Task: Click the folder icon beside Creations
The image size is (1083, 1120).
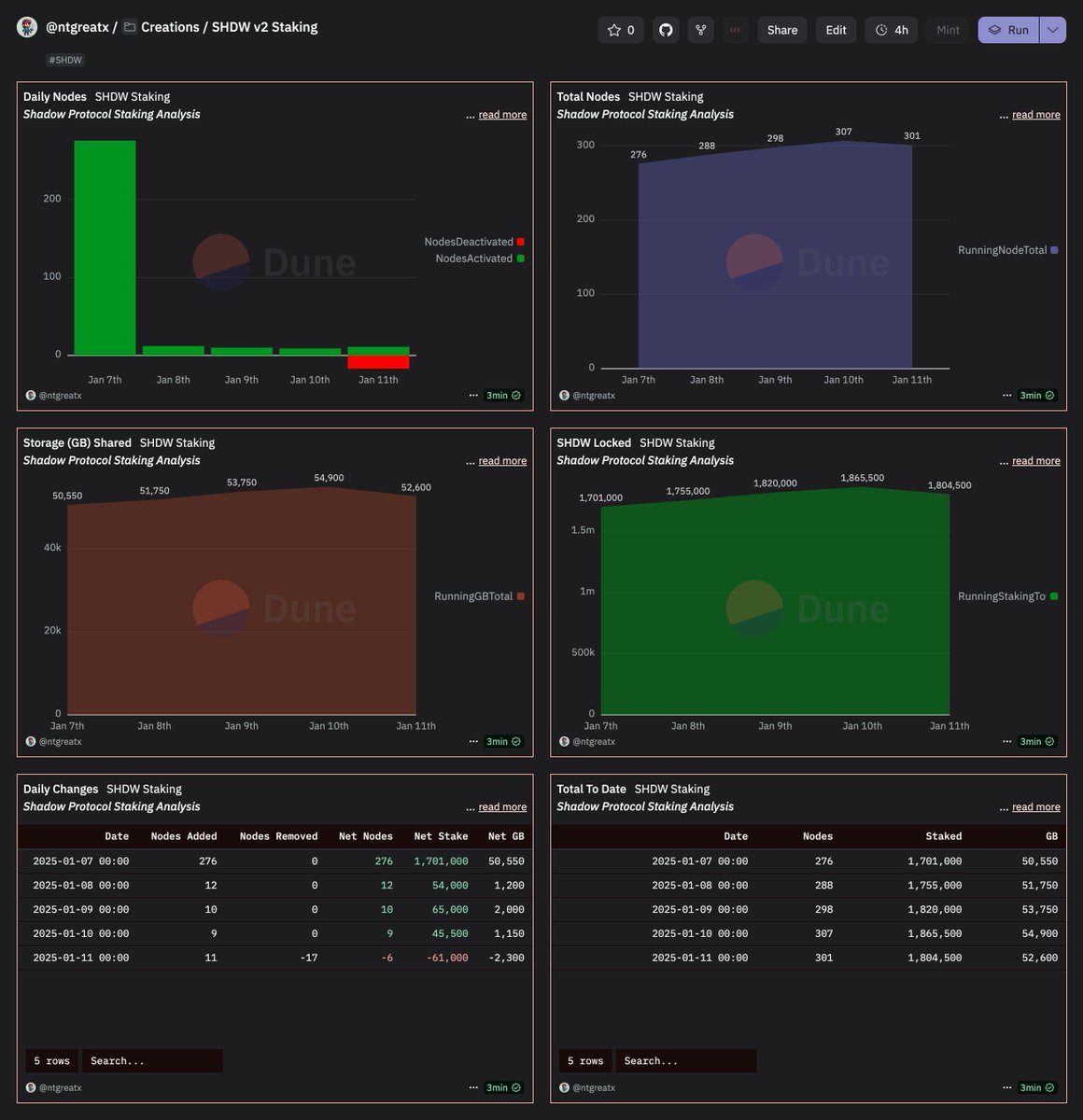Action: 131,27
